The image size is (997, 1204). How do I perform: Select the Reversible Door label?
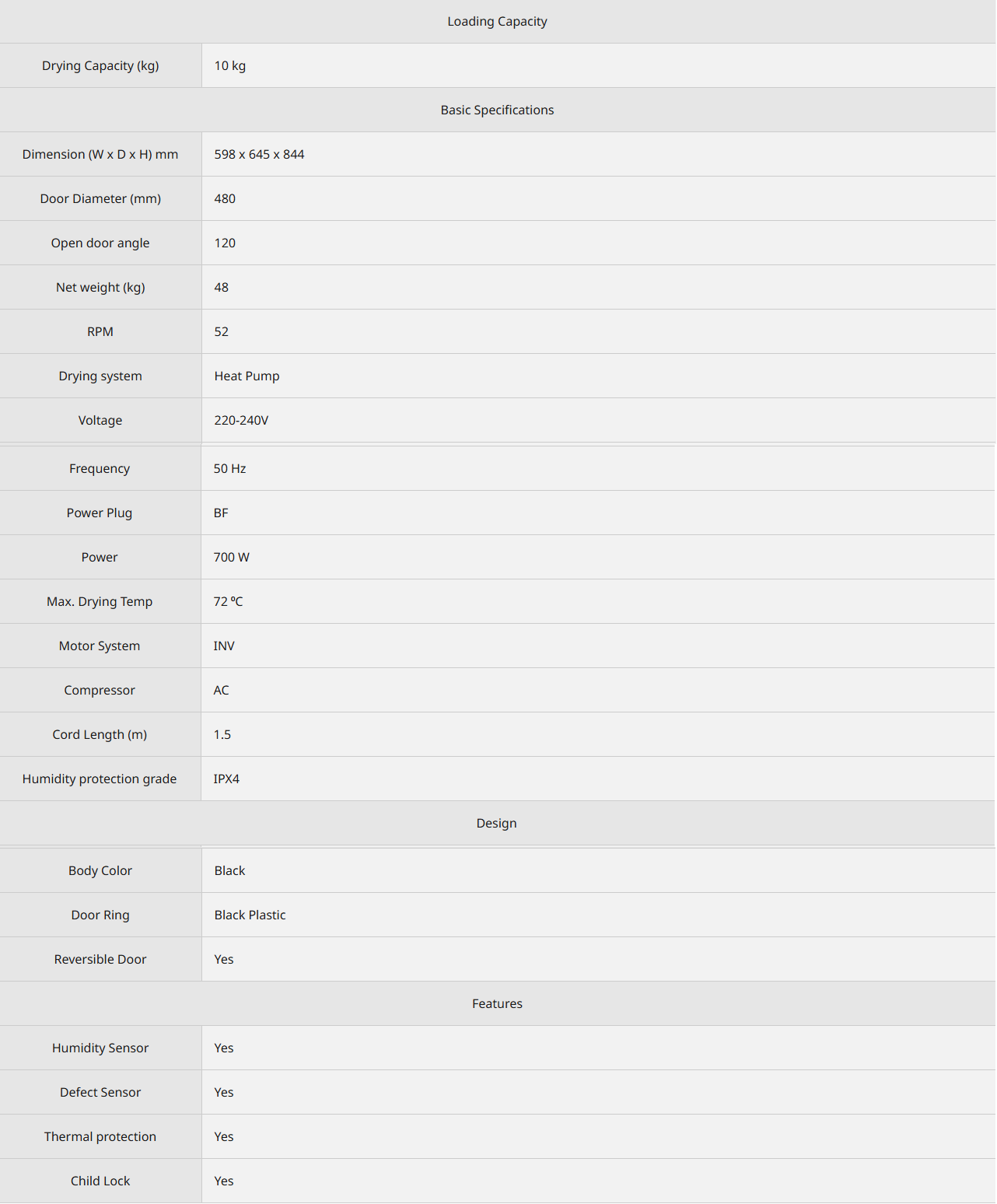(x=100, y=959)
